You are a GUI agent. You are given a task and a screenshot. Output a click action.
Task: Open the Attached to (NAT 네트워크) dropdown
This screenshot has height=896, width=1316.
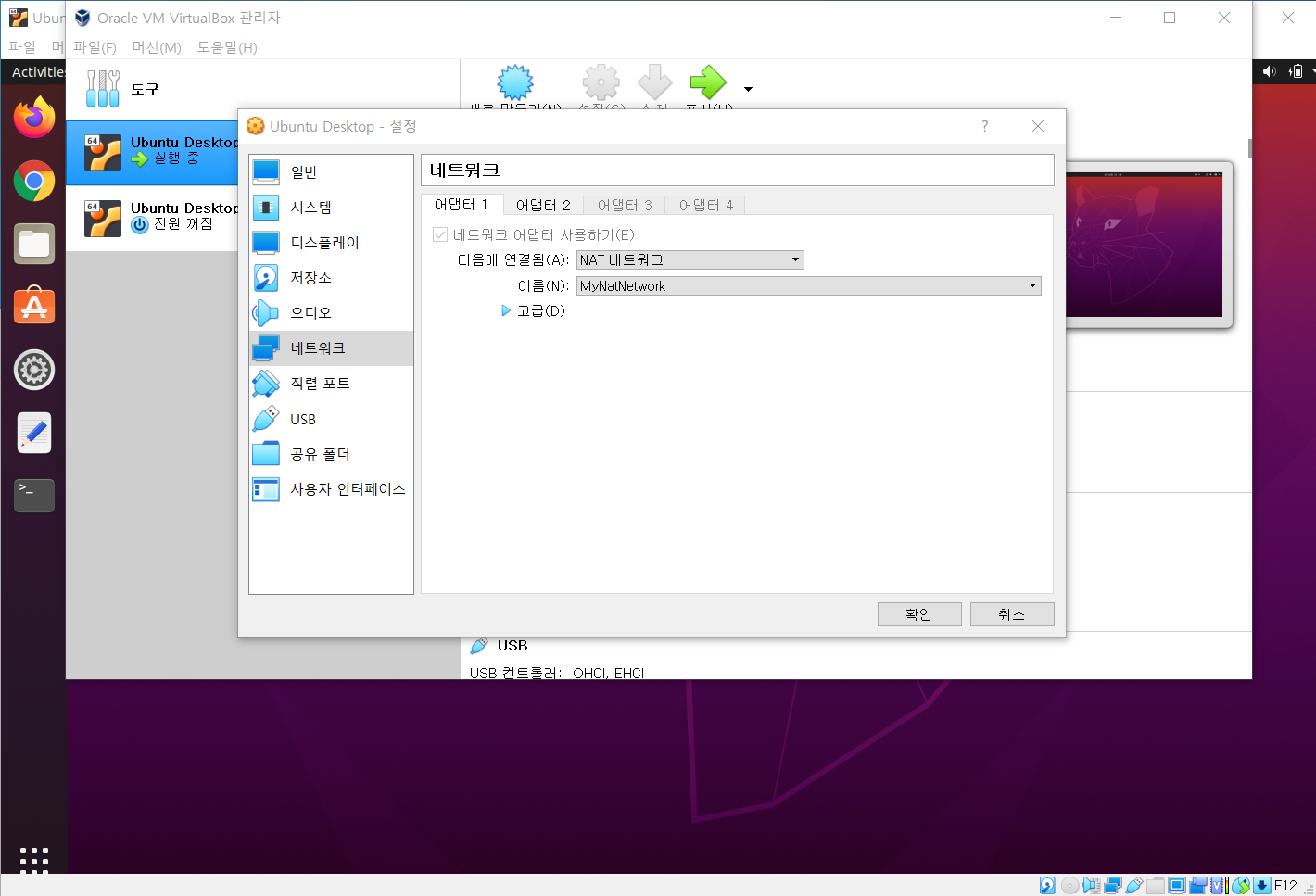[x=690, y=260]
